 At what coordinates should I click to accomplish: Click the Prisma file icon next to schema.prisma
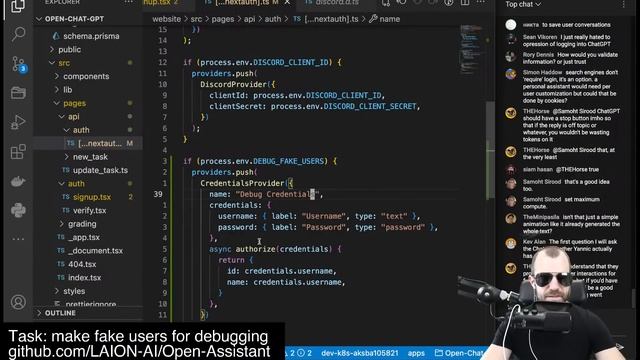(x=56, y=36)
